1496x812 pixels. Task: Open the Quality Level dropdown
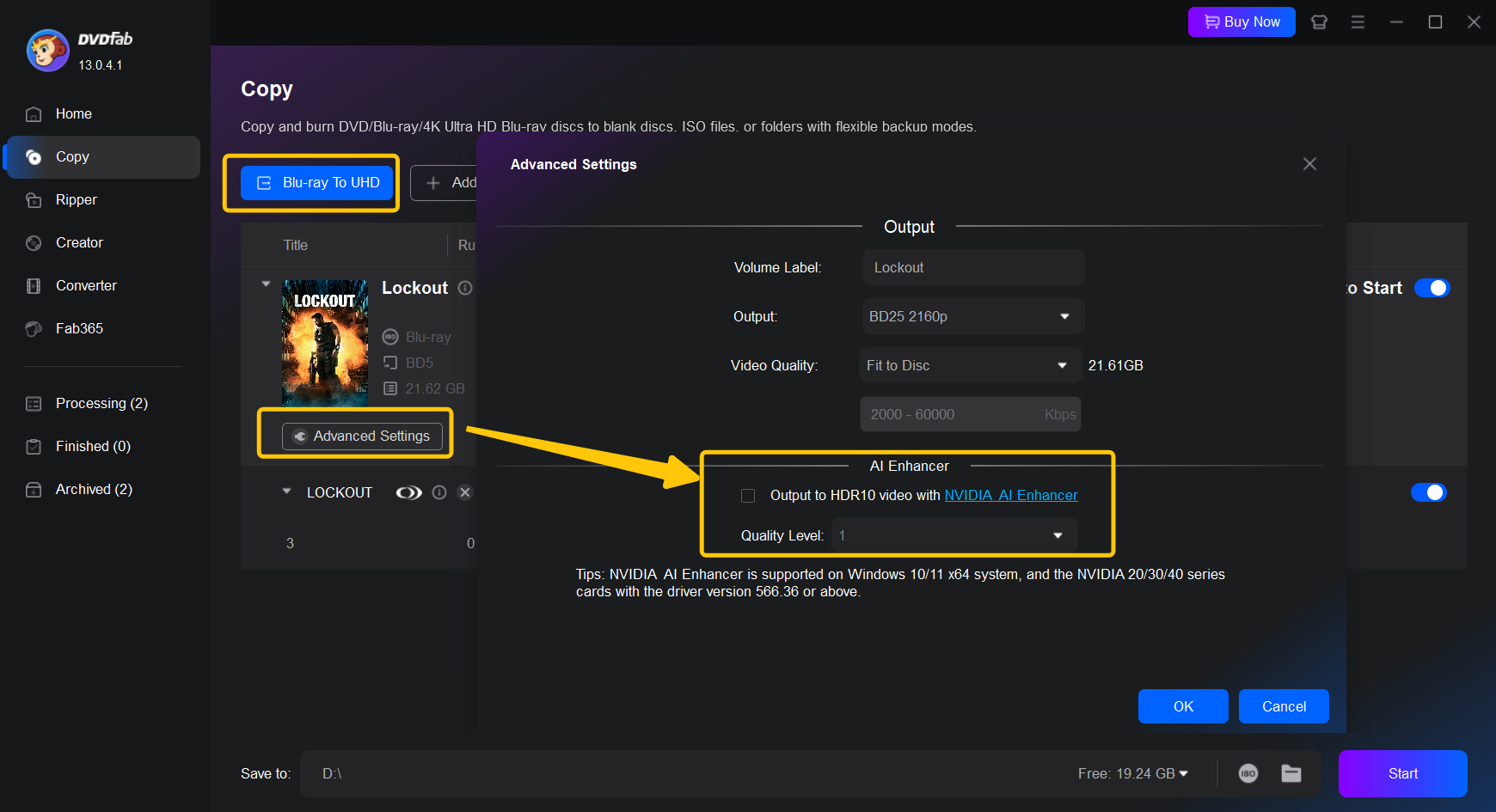[954, 535]
